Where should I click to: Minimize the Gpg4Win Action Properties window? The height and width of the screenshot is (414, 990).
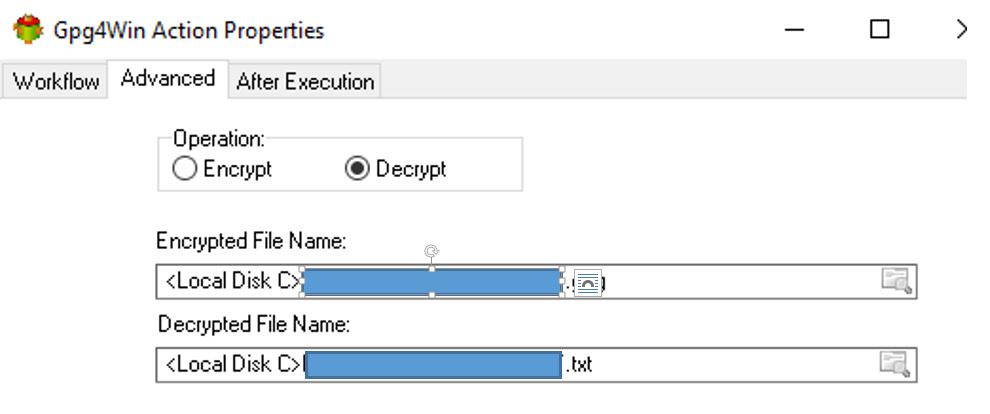(x=794, y=30)
